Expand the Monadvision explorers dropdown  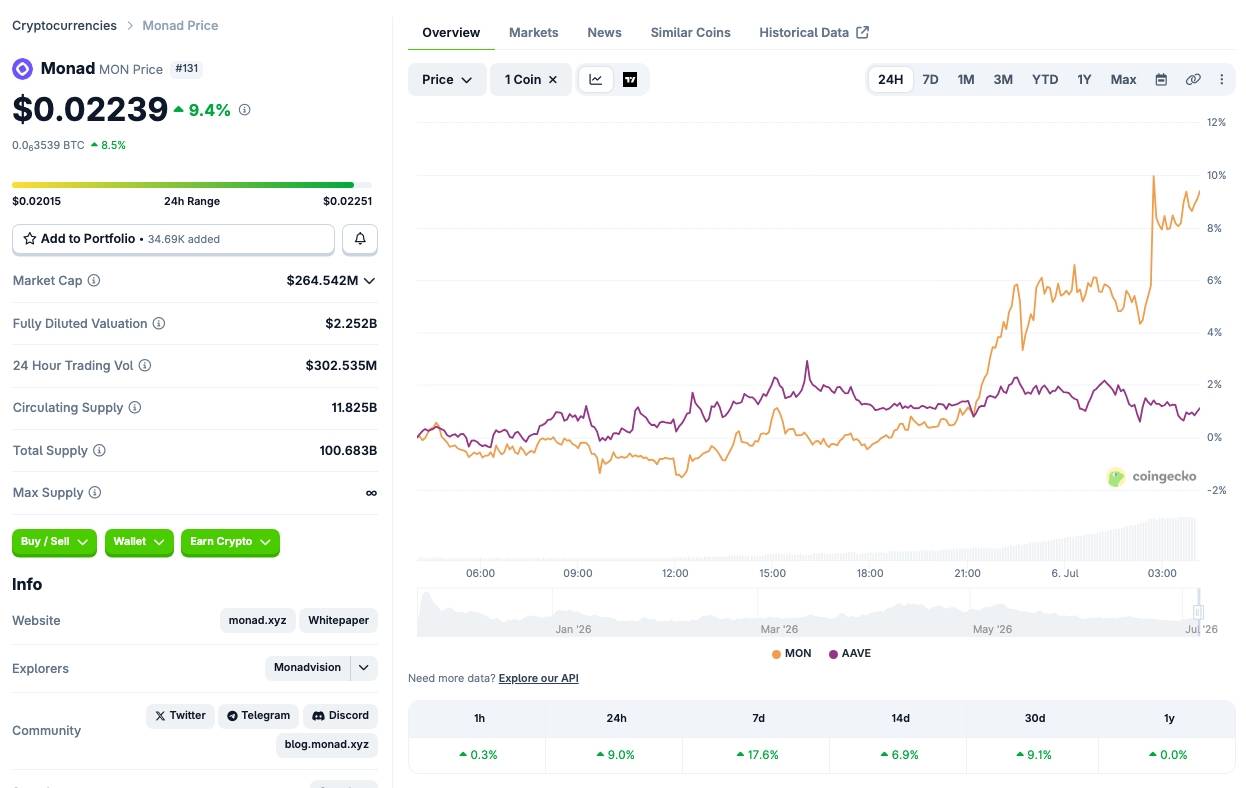click(364, 668)
